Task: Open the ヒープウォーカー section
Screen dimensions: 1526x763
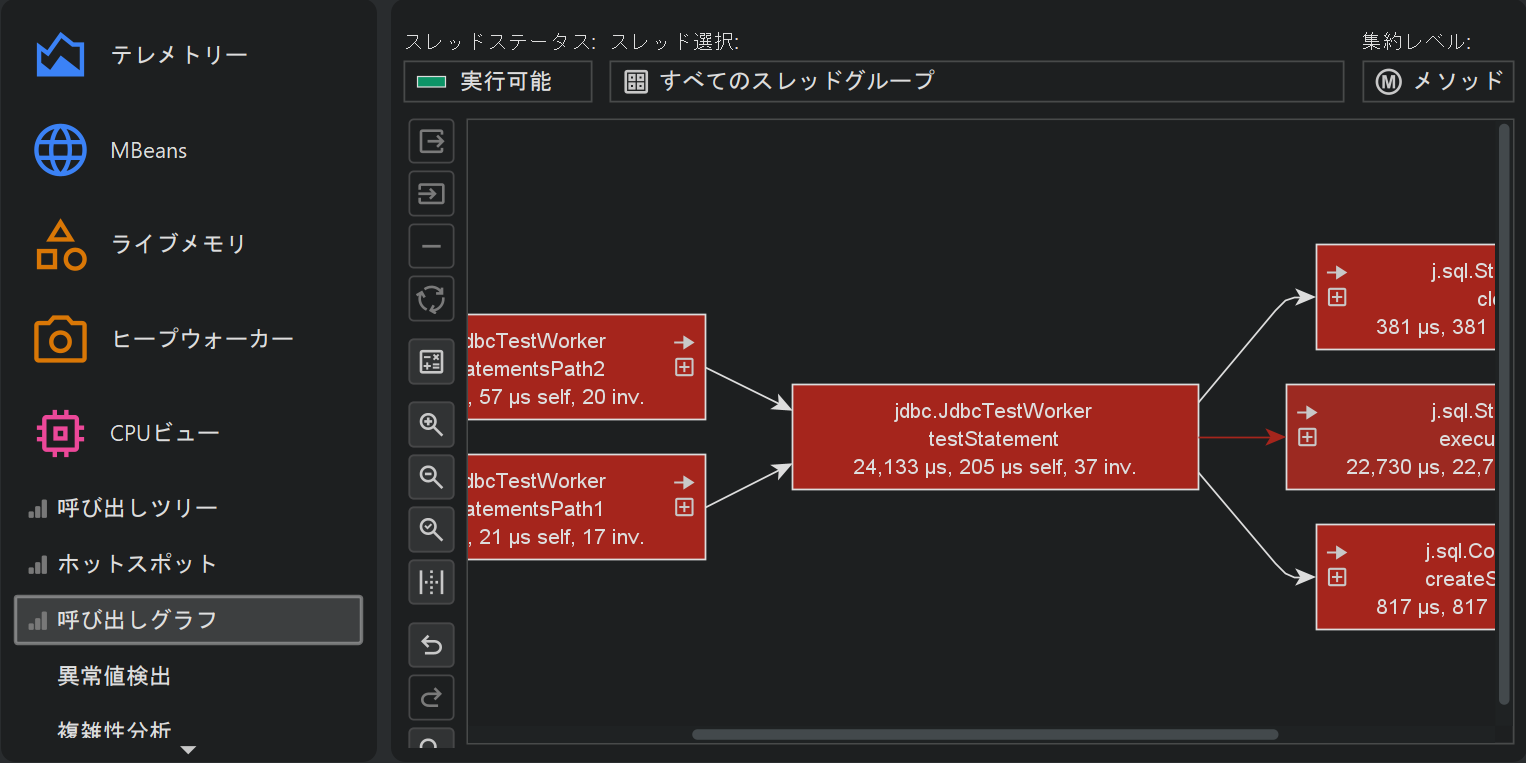Action: pos(202,339)
